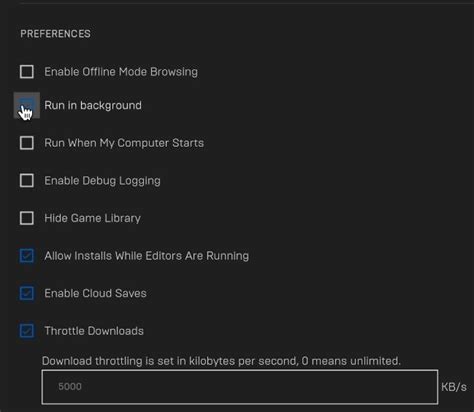Tick the Enable Offline Mode Browsing checkbox
474x412 pixels.
coord(27,72)
